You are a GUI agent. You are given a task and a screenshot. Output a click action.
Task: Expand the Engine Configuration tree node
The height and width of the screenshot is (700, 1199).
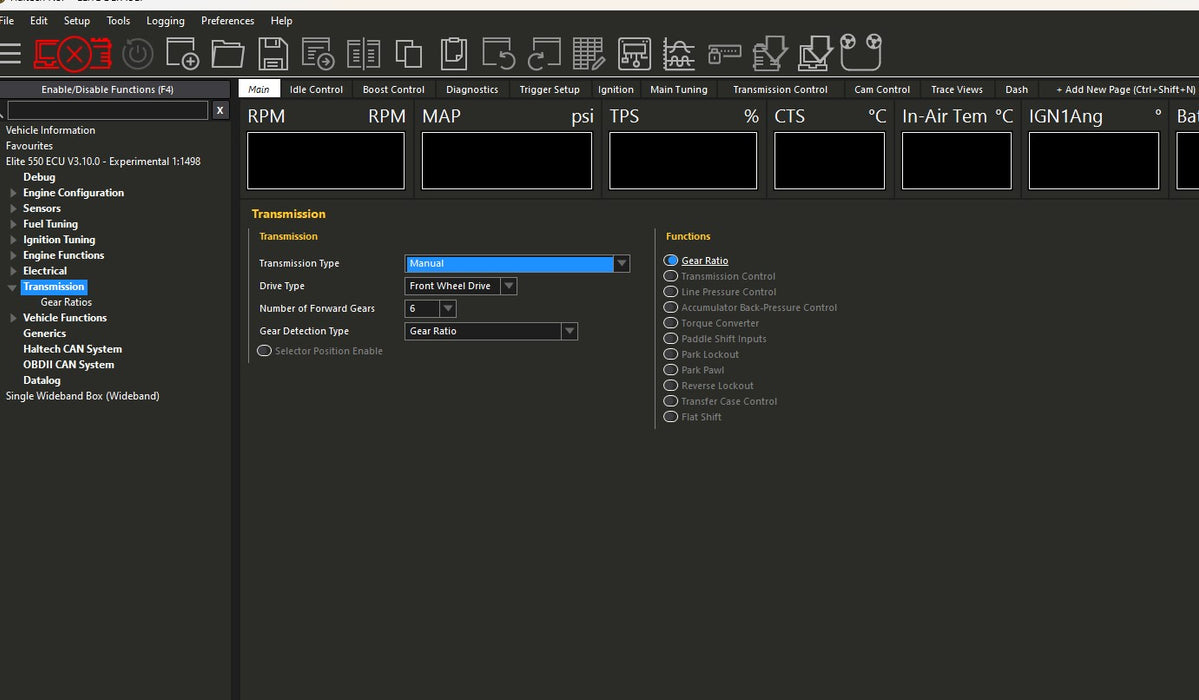tap(13, 193)
